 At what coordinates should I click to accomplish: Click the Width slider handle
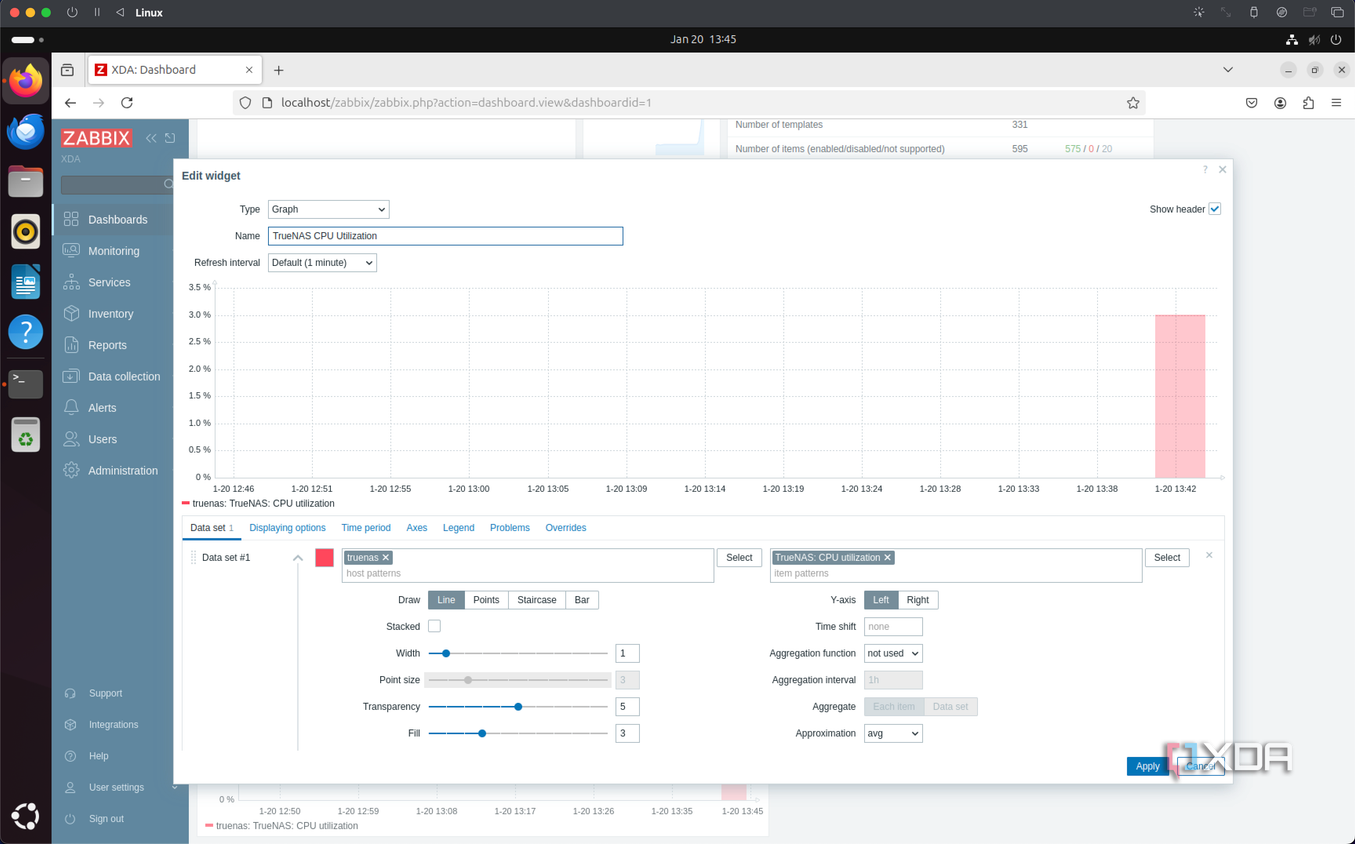point(446,653)
